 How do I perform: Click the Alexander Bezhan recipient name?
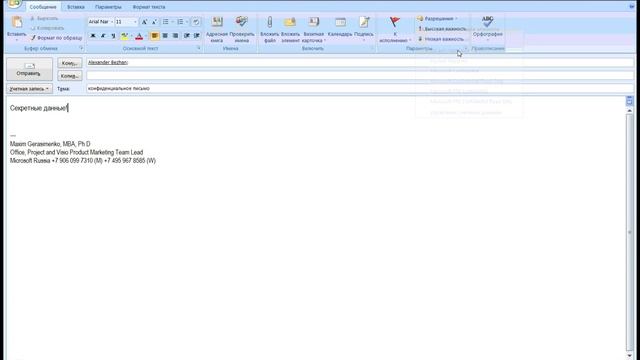tap(108, 62)
